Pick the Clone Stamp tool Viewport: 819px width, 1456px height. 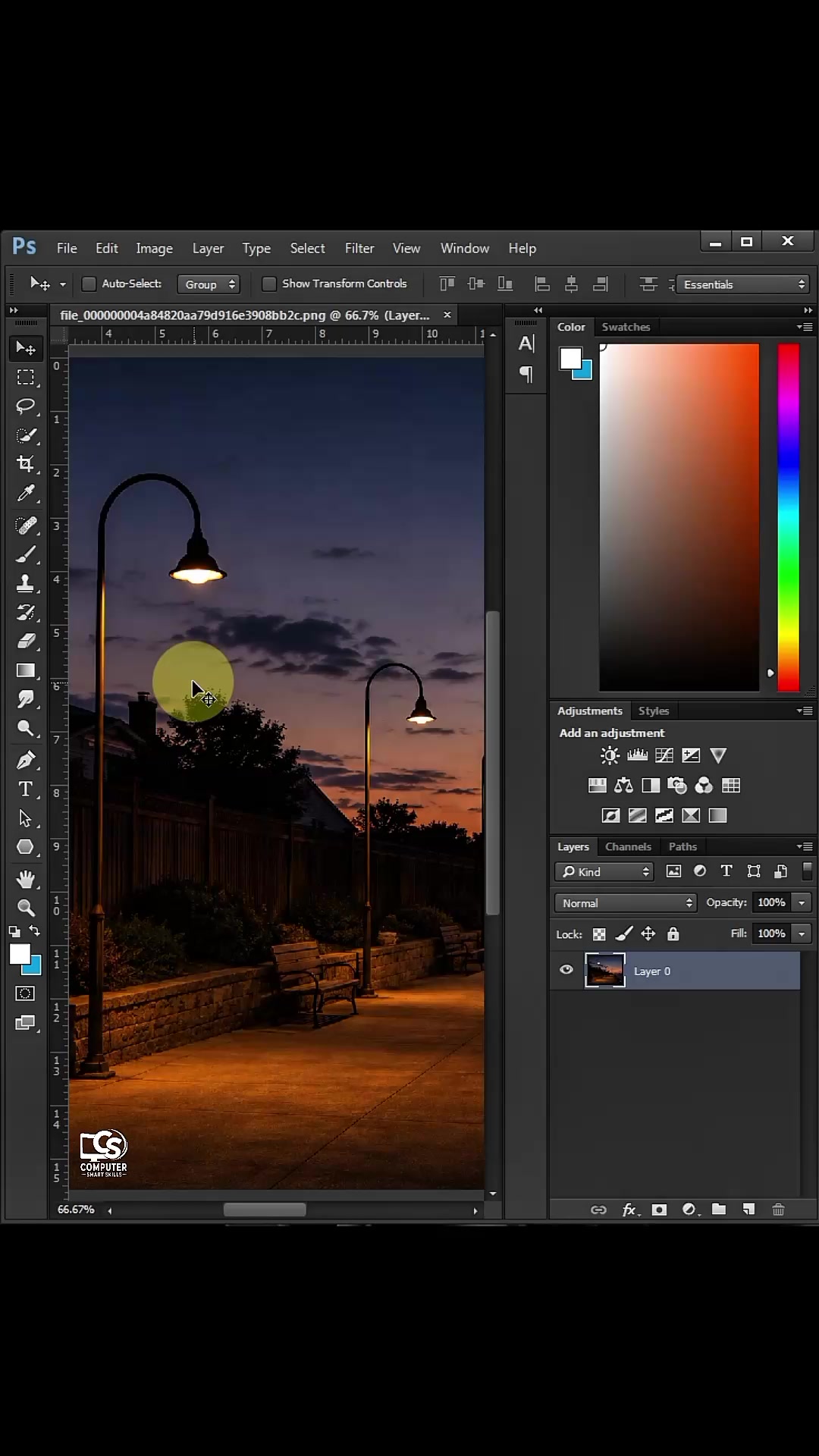coord(26,583)
